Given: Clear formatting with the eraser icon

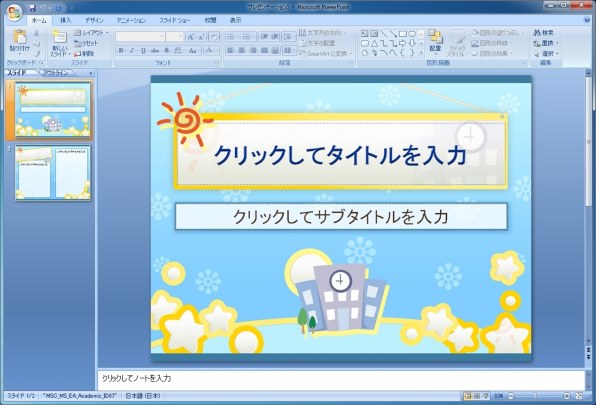Looking at the screenshot, I should click(214, 36).
